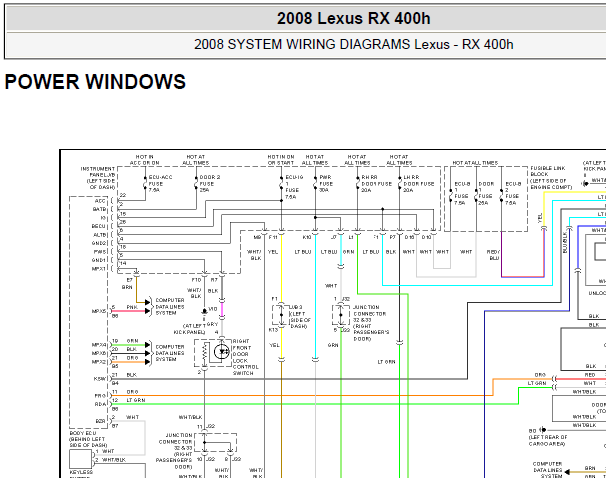
Task: Click the ECU-IG 1 FUSE 7.5A label
Action: tap(294, 187)
